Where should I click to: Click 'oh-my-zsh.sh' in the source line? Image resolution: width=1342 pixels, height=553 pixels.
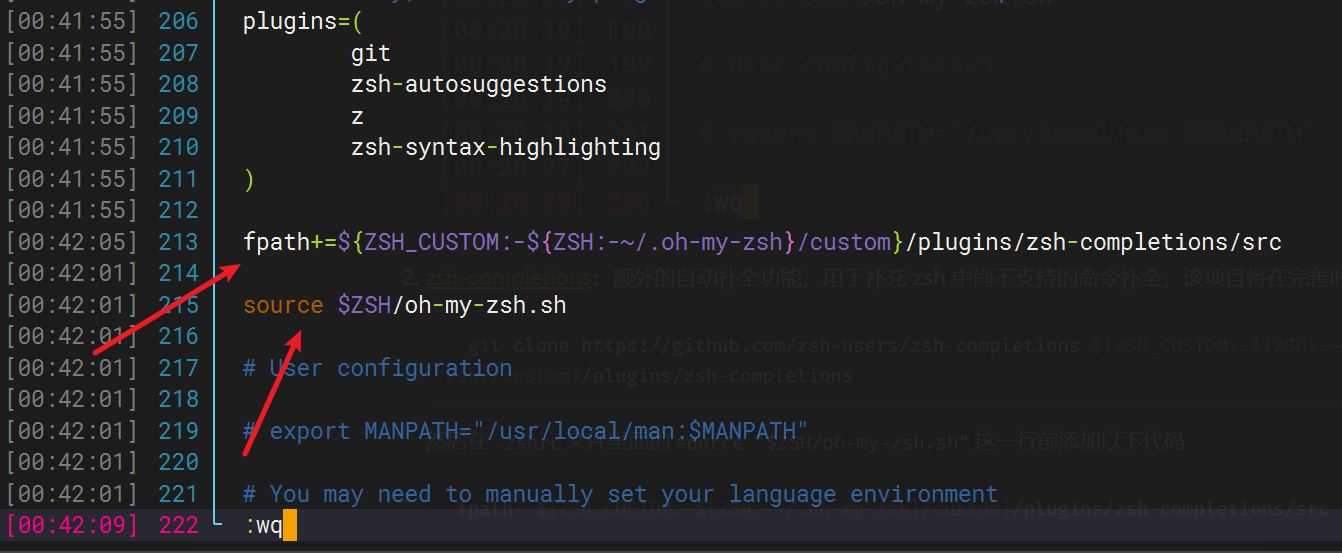point(485,305)
